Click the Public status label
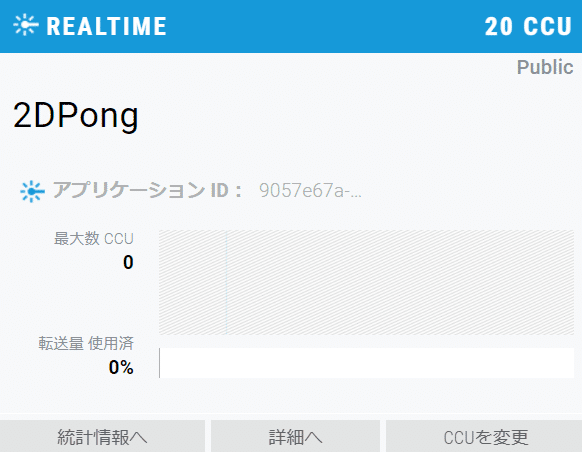Screen dimensions: 582x452 tap(545, 67)
